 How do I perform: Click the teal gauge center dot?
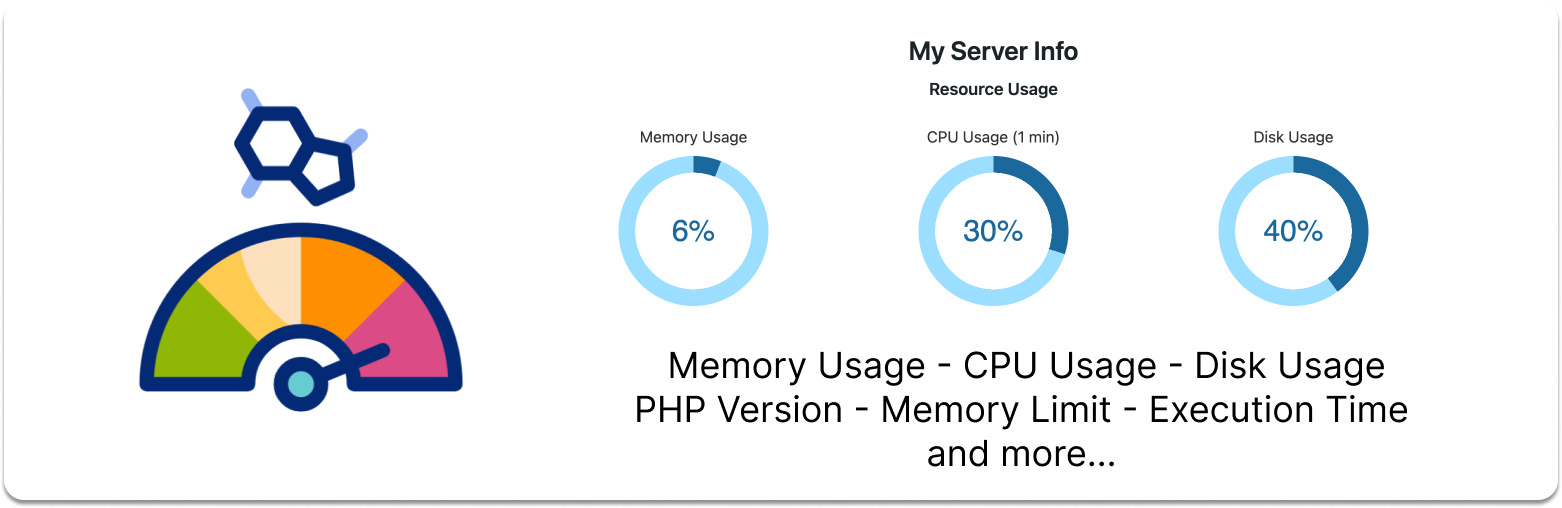pos(300,383)
